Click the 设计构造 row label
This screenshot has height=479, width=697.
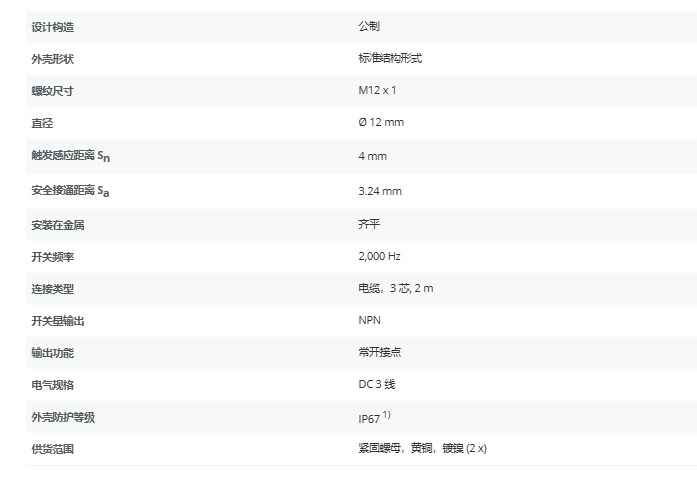point(52,26)
